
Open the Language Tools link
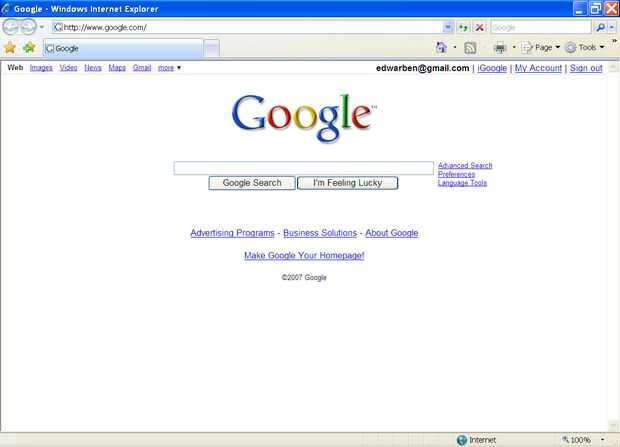click(x=462, y=183)
